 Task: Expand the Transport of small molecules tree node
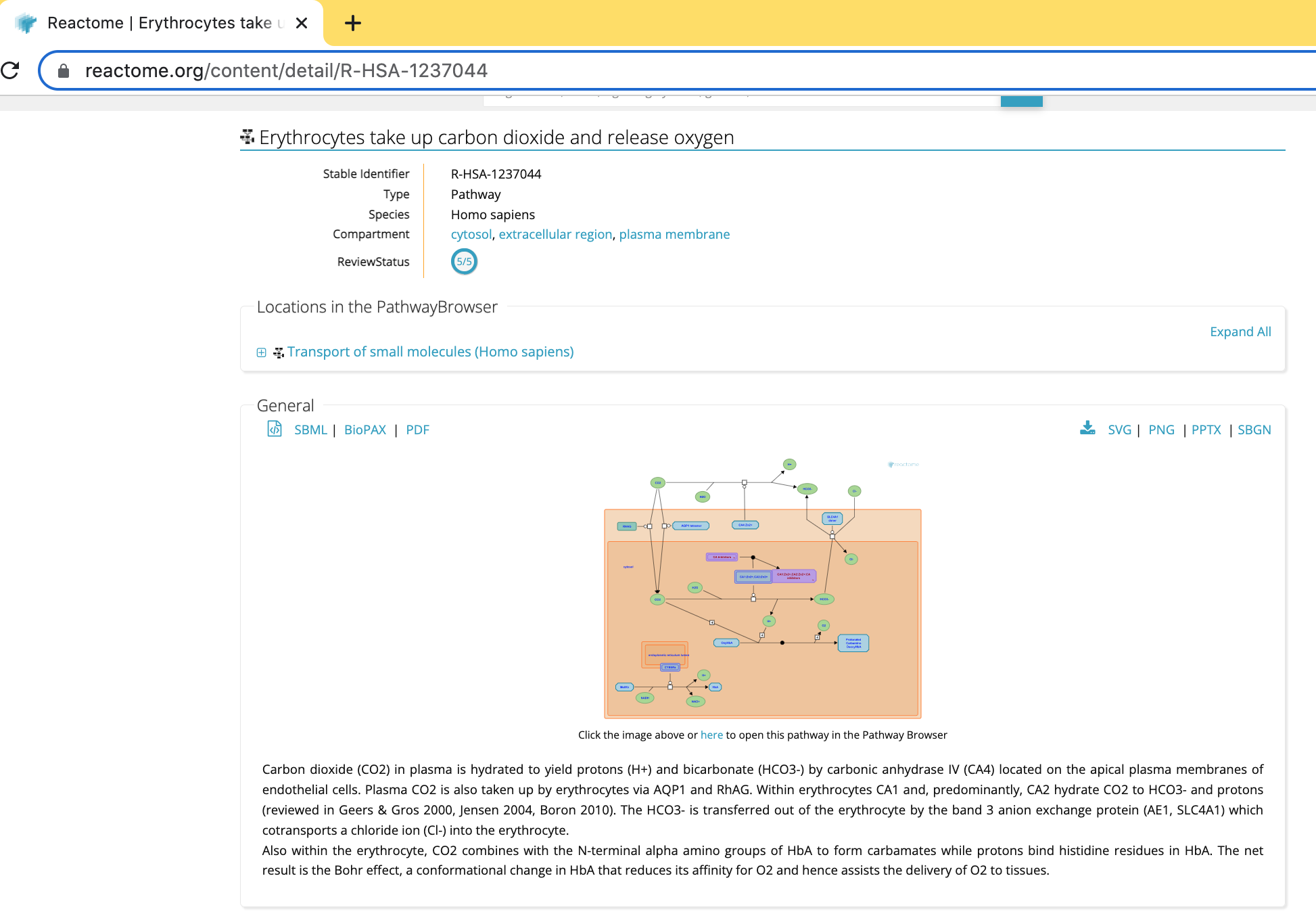point(261,352)
